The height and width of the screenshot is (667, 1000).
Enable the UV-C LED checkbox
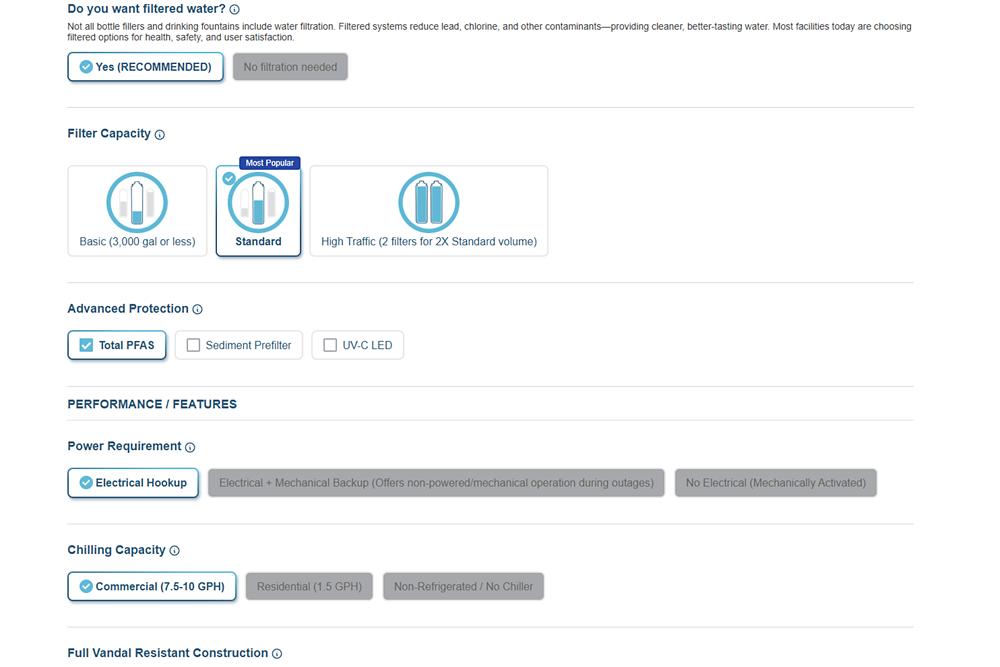pyautogui.click(x=330, y=345)
